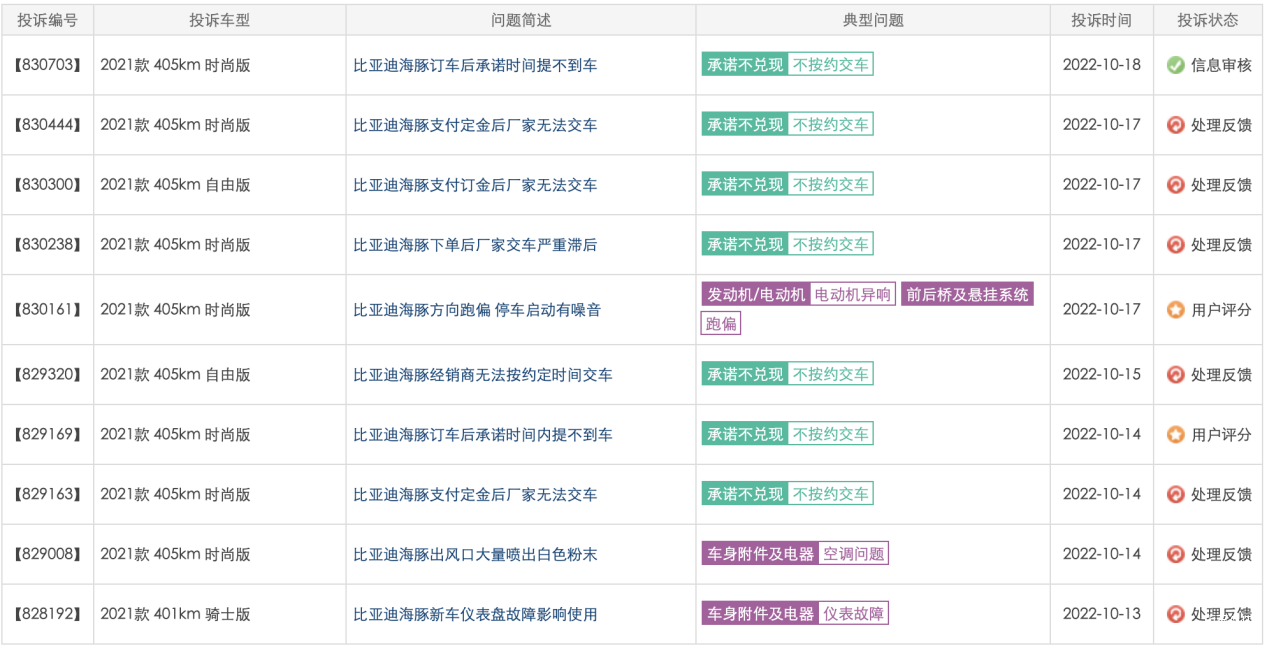
Task: Click the orange star icon for complaint 829169
Action: coord(1176,435)
